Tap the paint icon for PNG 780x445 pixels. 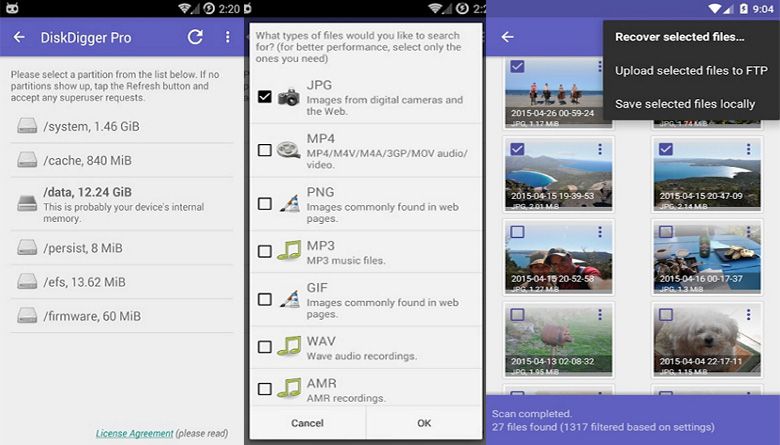click(290, 203)
